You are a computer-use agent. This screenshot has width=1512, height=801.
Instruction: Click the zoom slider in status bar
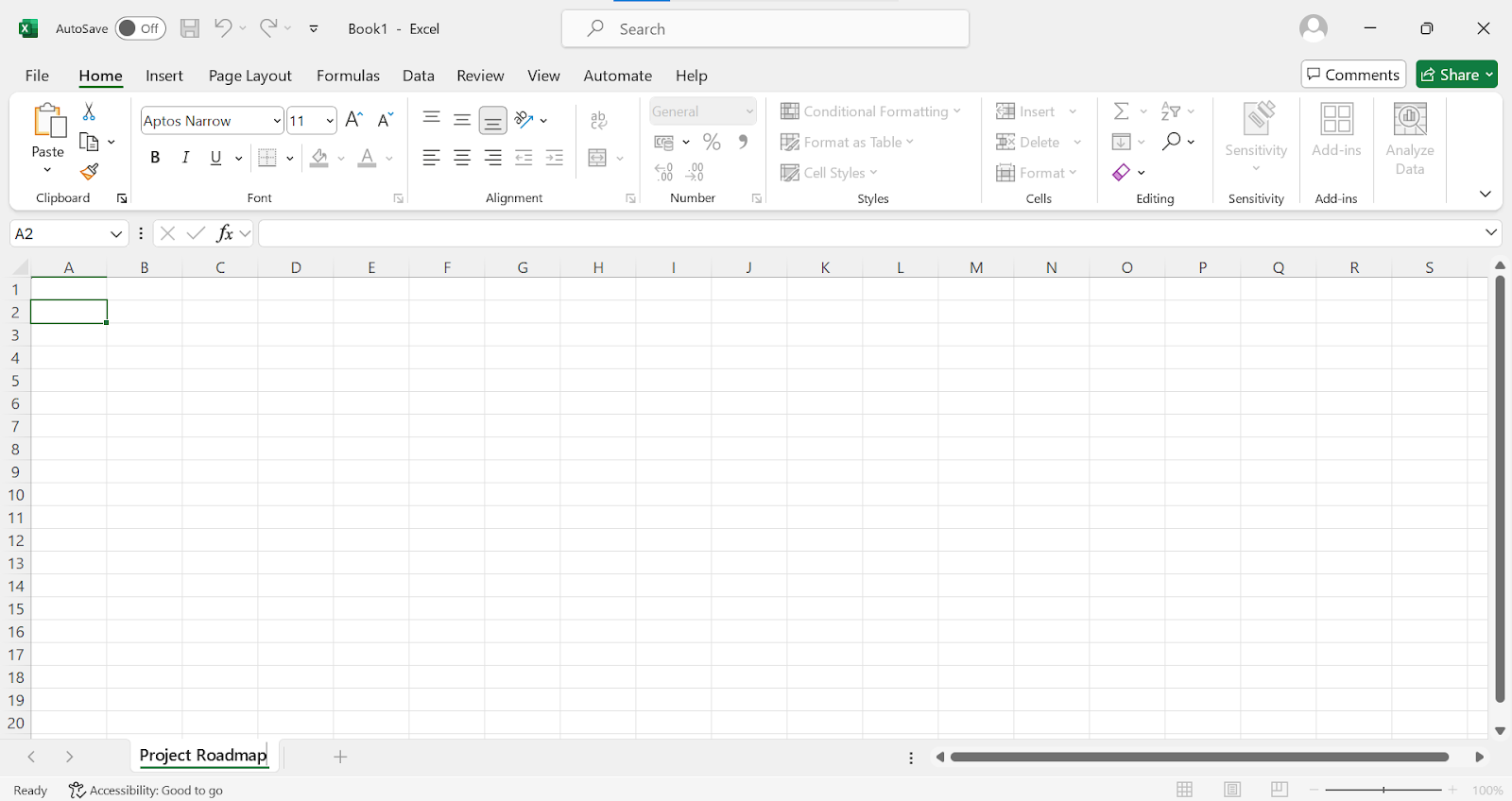1383,790
